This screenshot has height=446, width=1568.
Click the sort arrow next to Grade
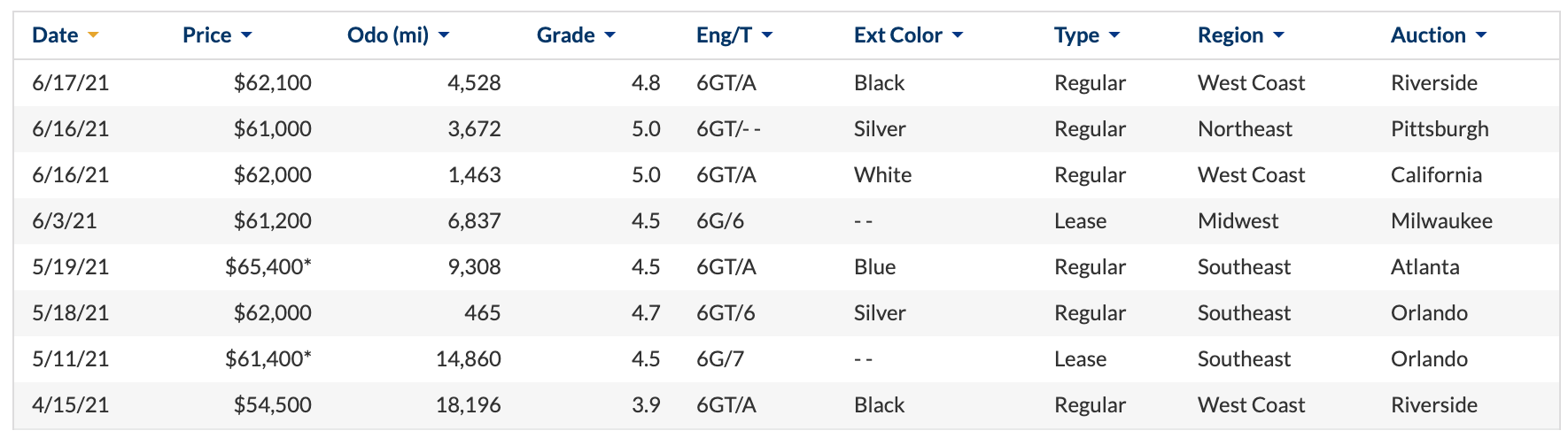pos(609,35)
